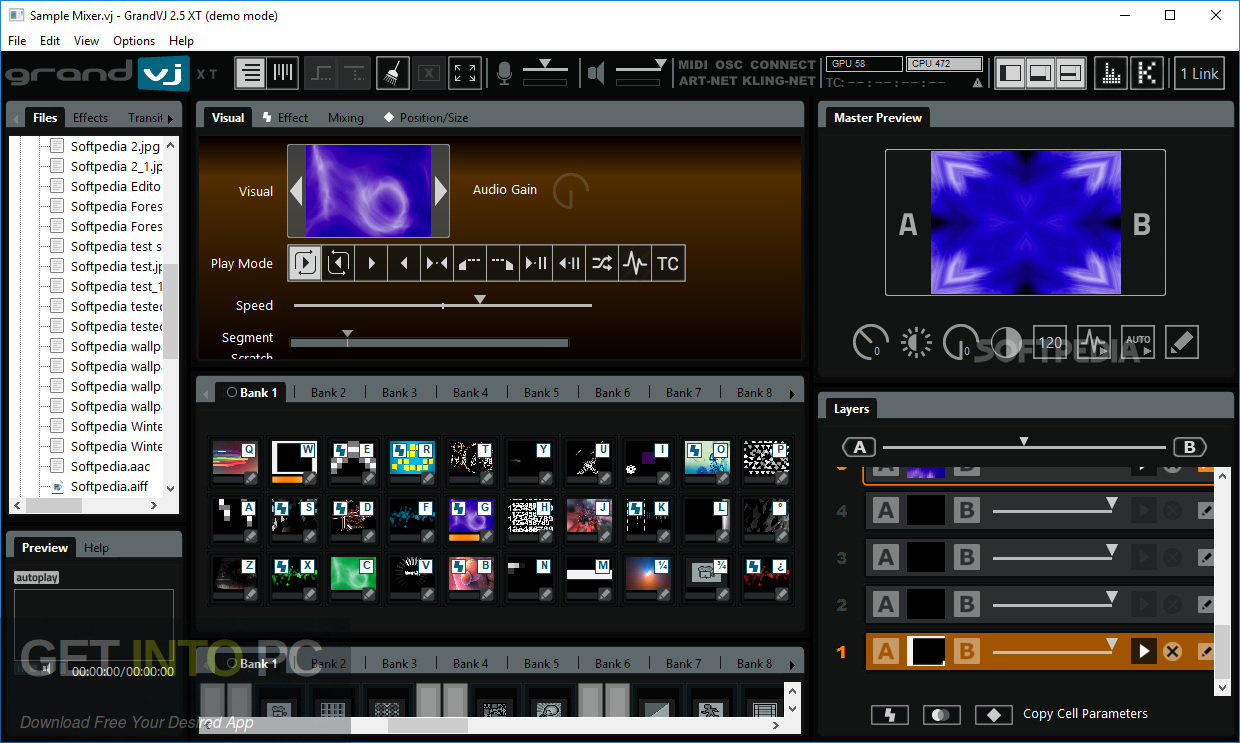
Task: Select loop forward play mode
Action: pos(305,264)
